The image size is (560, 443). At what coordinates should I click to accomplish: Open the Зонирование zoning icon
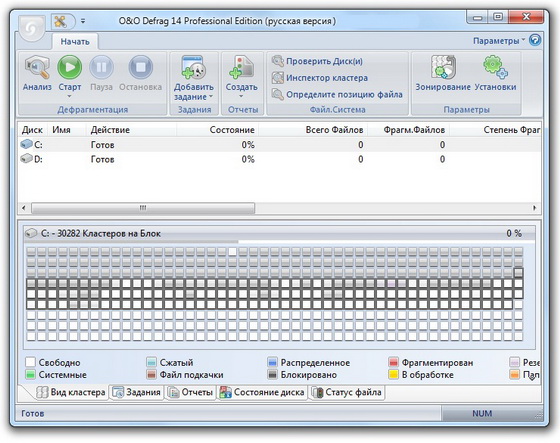pyautogui.click(x=443, y=67)
